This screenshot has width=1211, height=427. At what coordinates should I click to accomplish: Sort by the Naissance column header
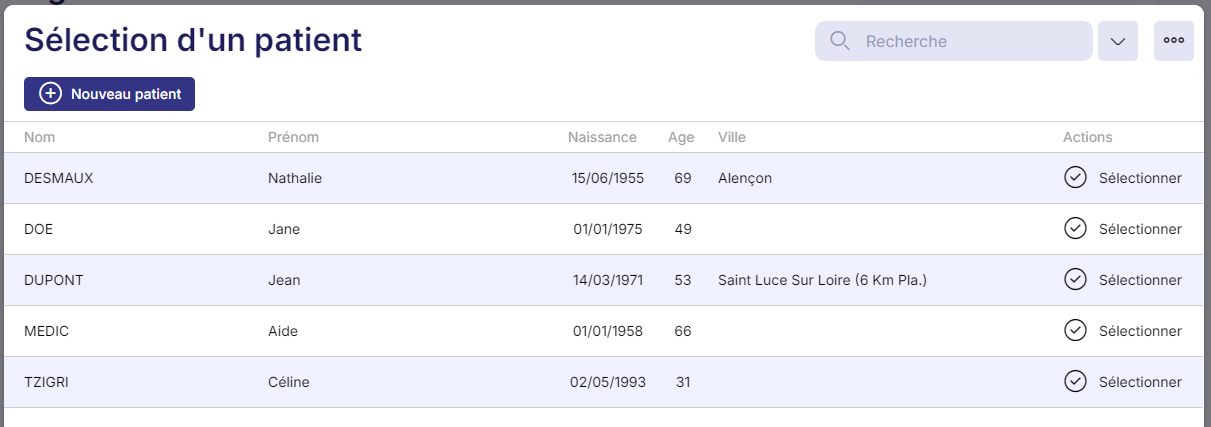click(x=601, y=137)
